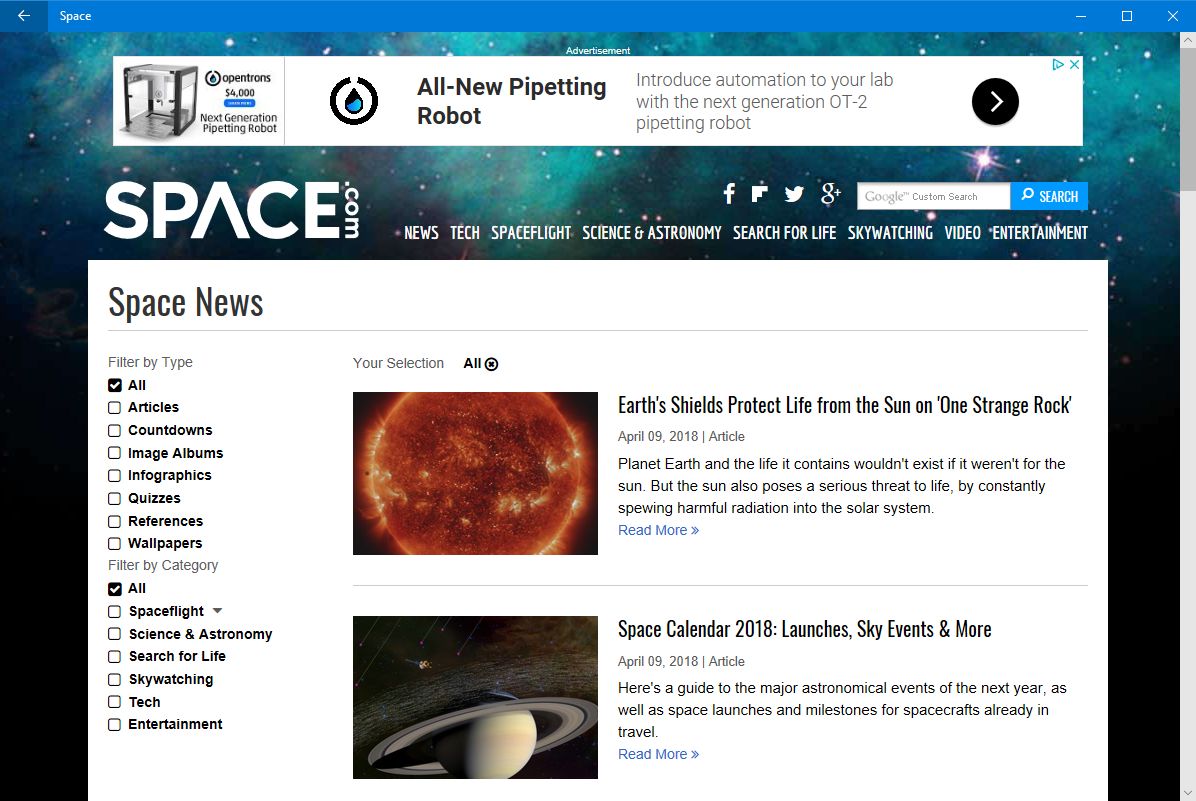The image size is (1196, 801).
Task: Check the Skywatching category checkbox
Action: pyautogui.click(x=114, y=679)
